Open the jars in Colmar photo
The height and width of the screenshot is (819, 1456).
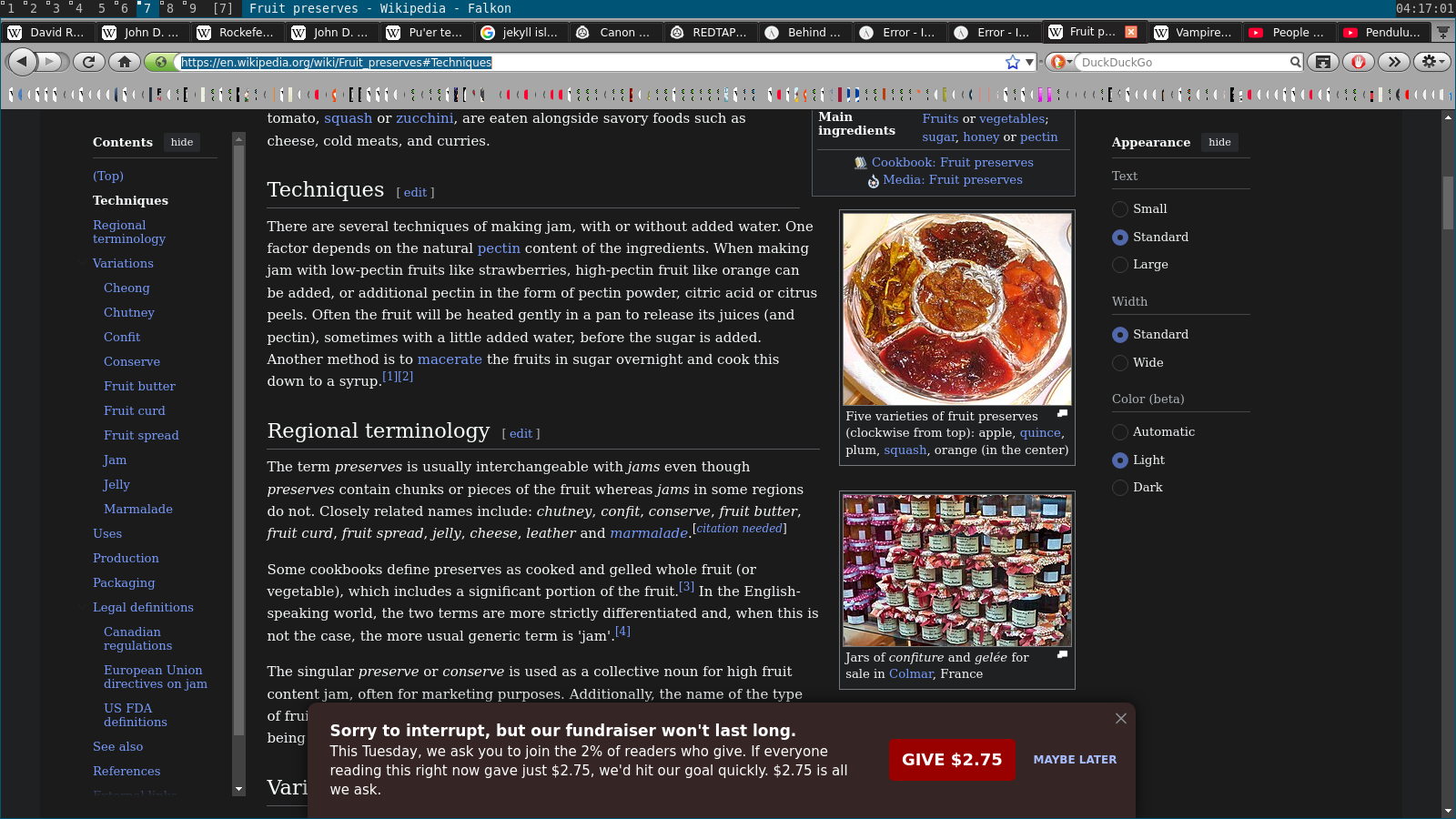(x=957, y=571)
